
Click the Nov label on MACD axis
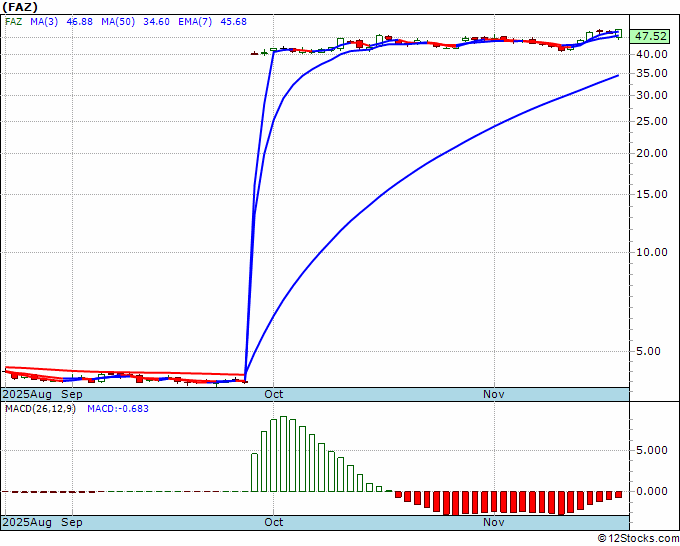pyautogui.click(x=494, y=522)
